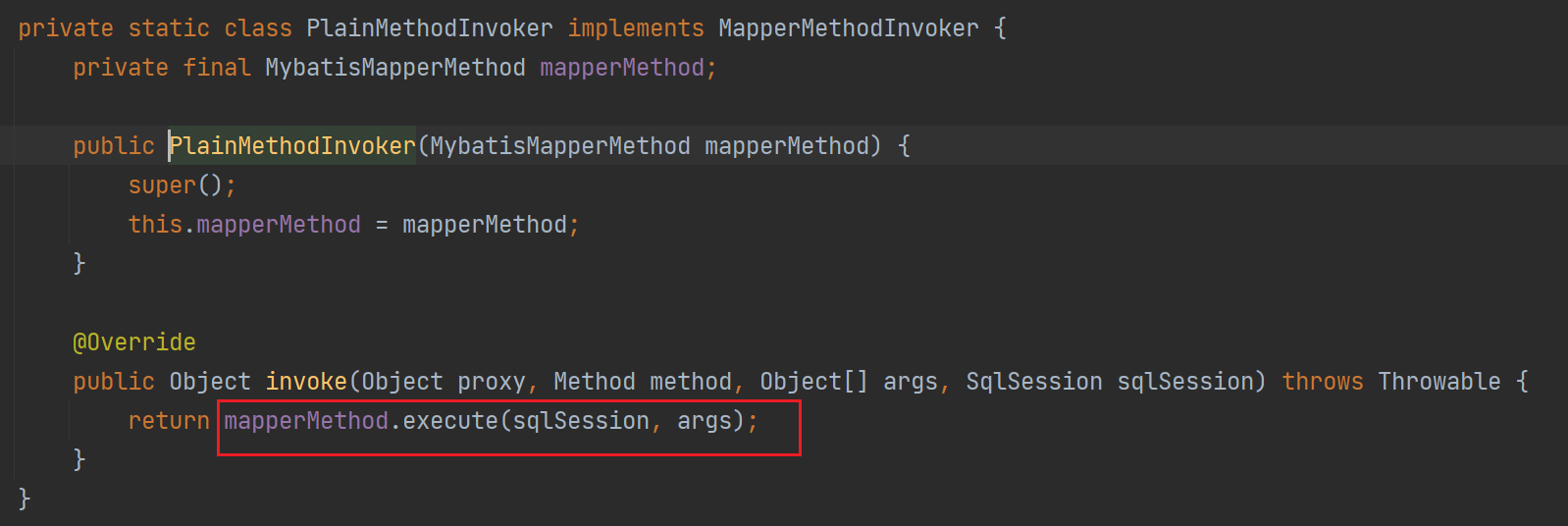Click the Throwable exception type
Screen dimensions: 1568x526
click(1439, 382)
